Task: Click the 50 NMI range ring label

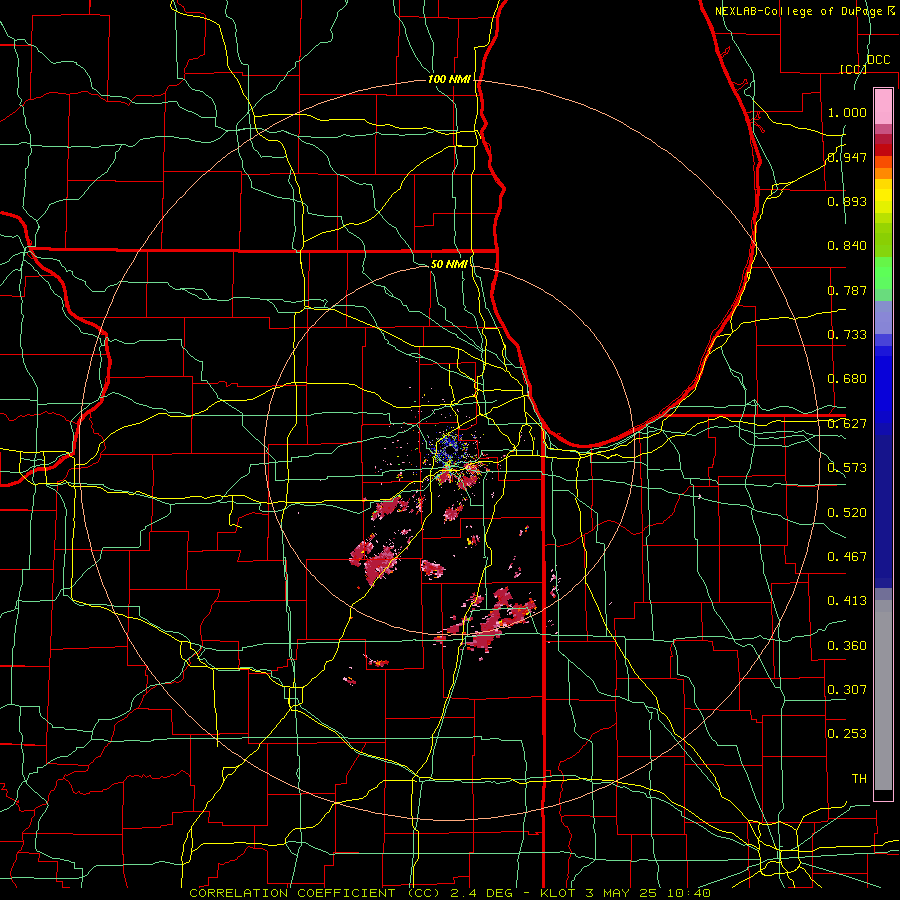Action: (x=449, y=264)
